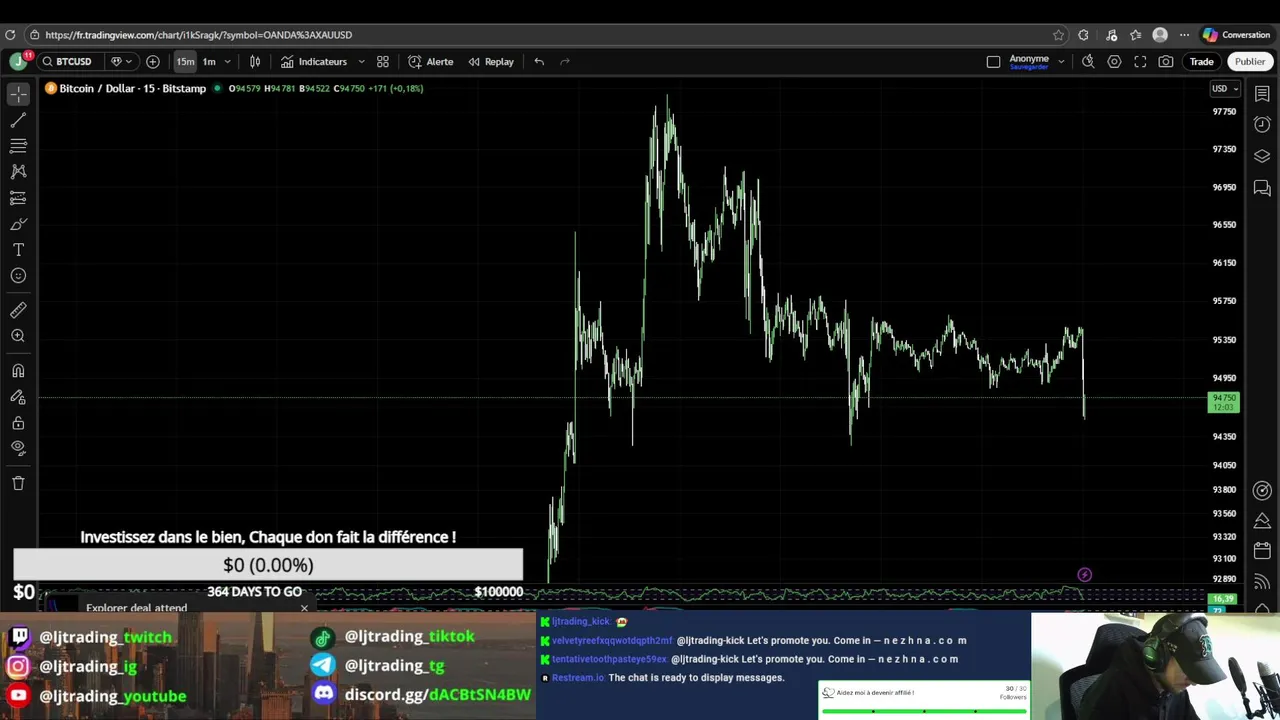Viewport: 1280px width, 720px height.
Task: Toggle magnet mode in left toolbar
Action: tap(18, 371)
